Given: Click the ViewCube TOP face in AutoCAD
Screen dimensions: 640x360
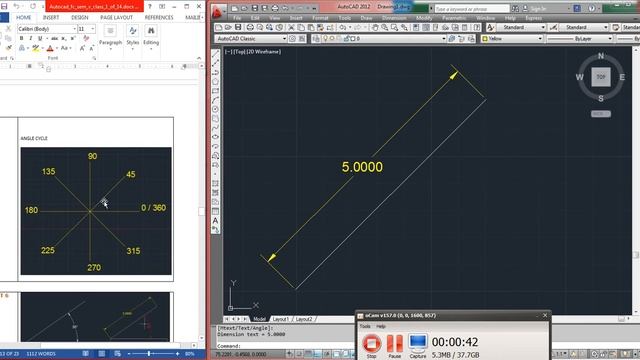Looking at the screenshot, I should coord(601,77).
